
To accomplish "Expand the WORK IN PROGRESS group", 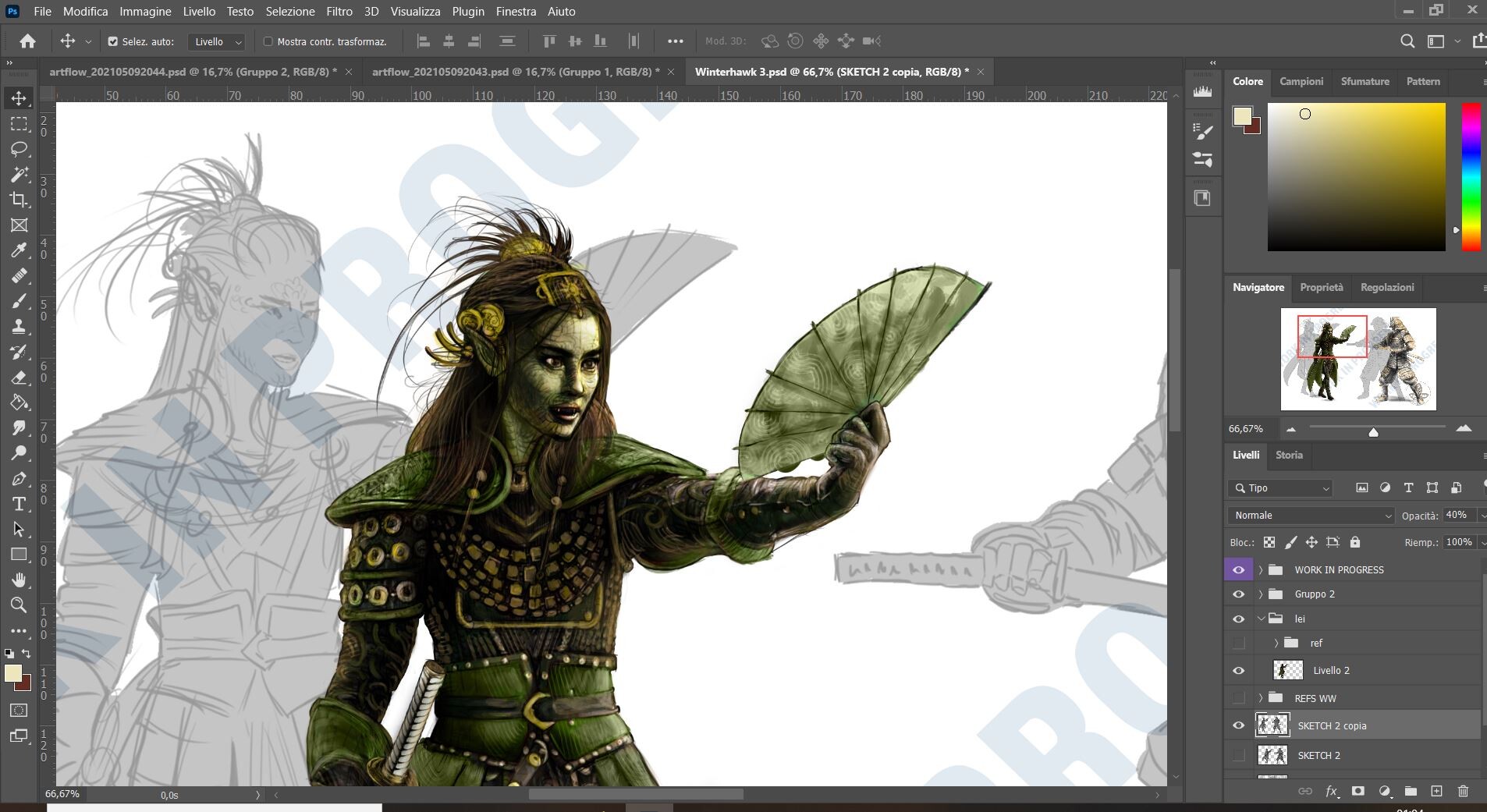I will 1259,569.
